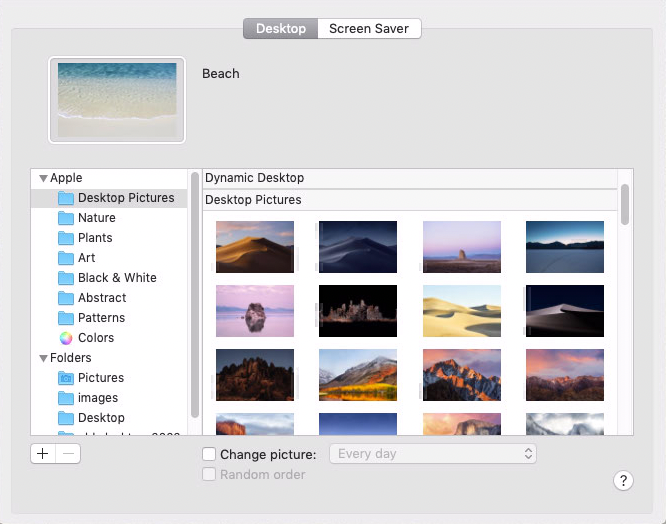Click the wallpaper grid vertical scrollbar
The height and width of the screenshot is (524, 666).
[x=625, y=204]
